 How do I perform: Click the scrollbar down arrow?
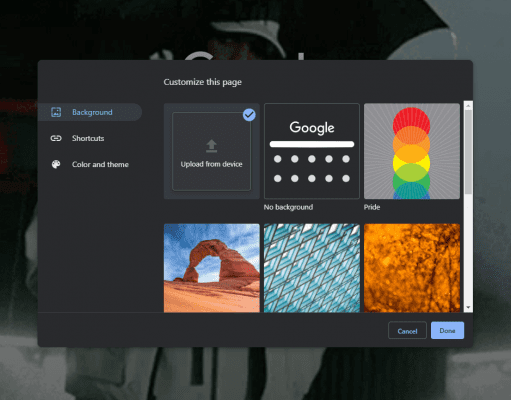(468, 307)
